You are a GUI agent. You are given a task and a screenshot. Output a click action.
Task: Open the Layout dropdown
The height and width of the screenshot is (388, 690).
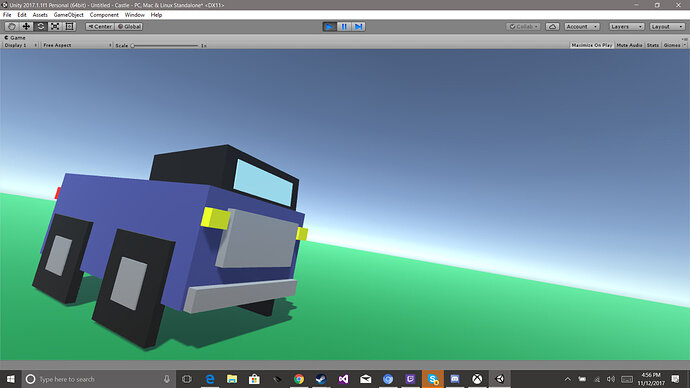click(x=667, y=27)
